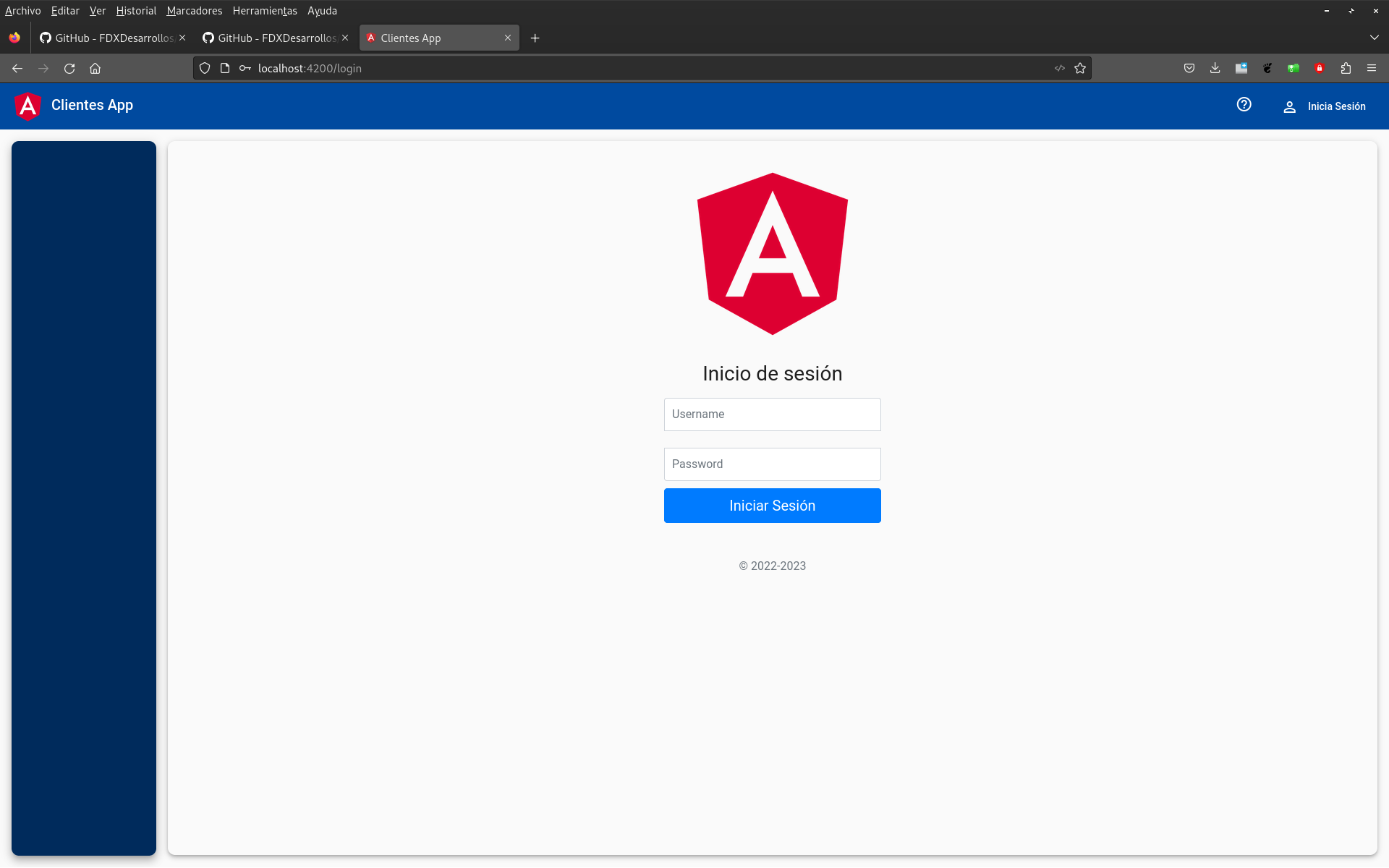Viewport: 1389px width, 868px height.
Task: Minimize the Firefox window
Action: [x=1327, y=11]
